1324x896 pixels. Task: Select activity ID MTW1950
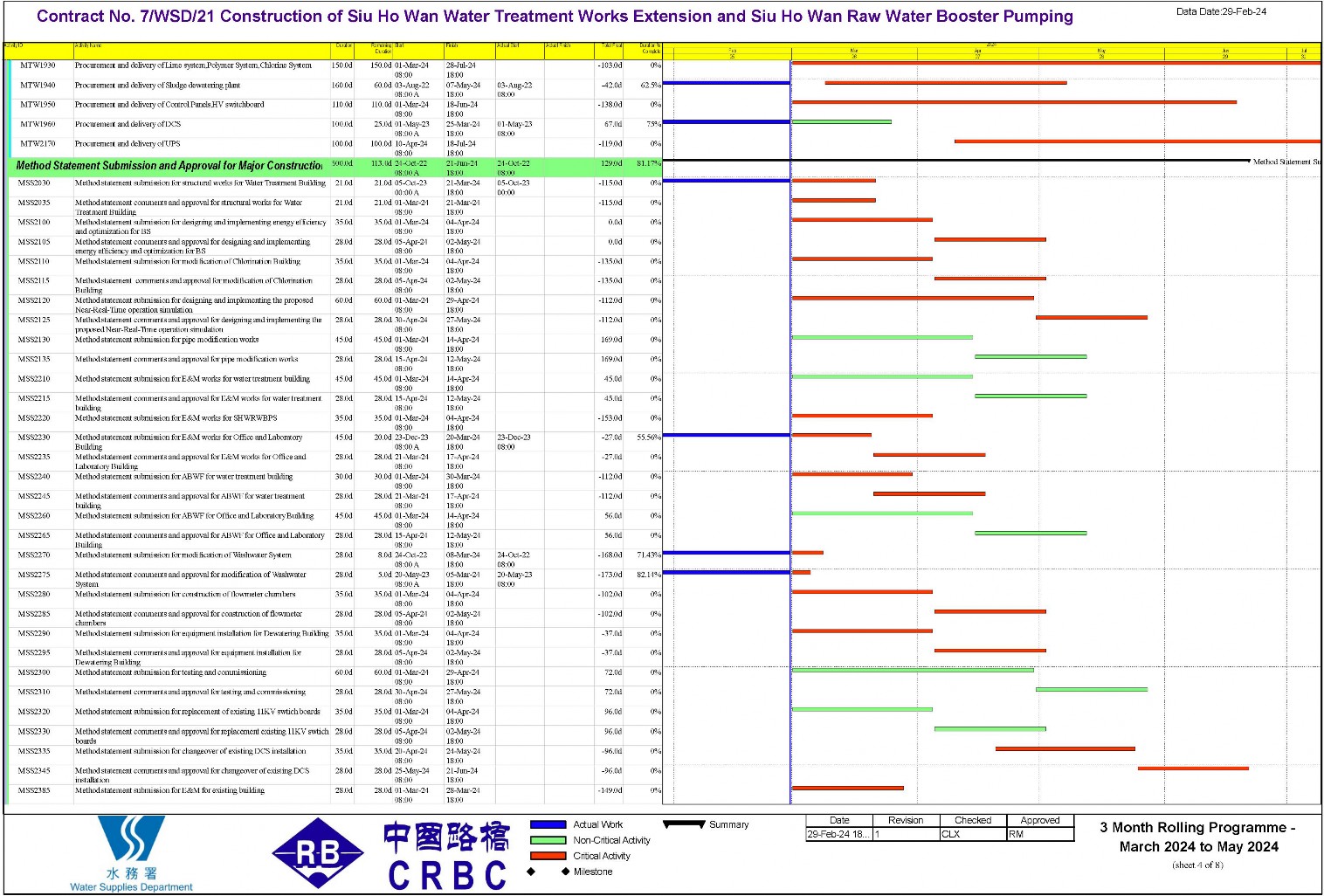[x=38, y=105]
